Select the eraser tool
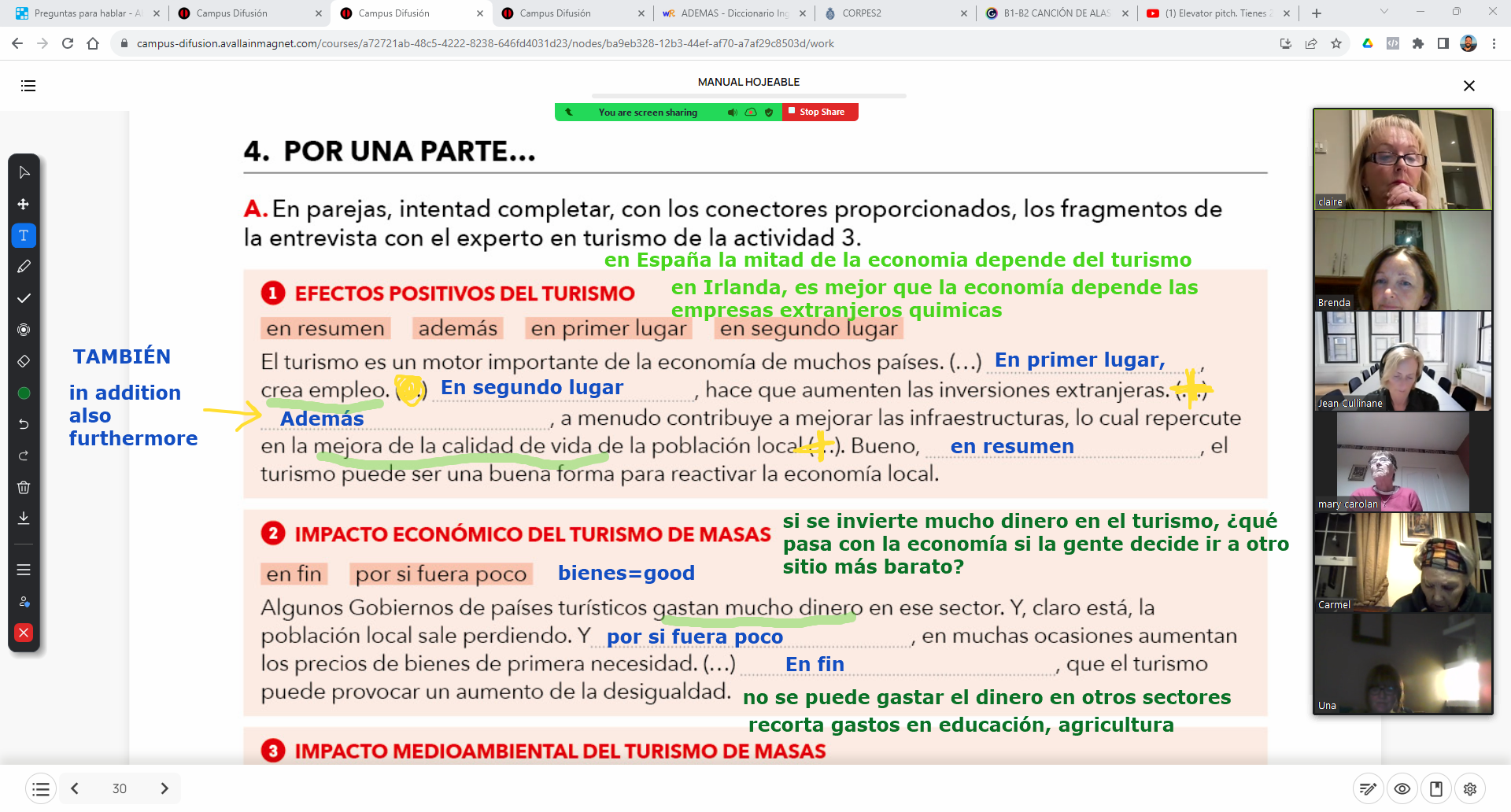The image size is (1511, 812). (x=24, y=361)
